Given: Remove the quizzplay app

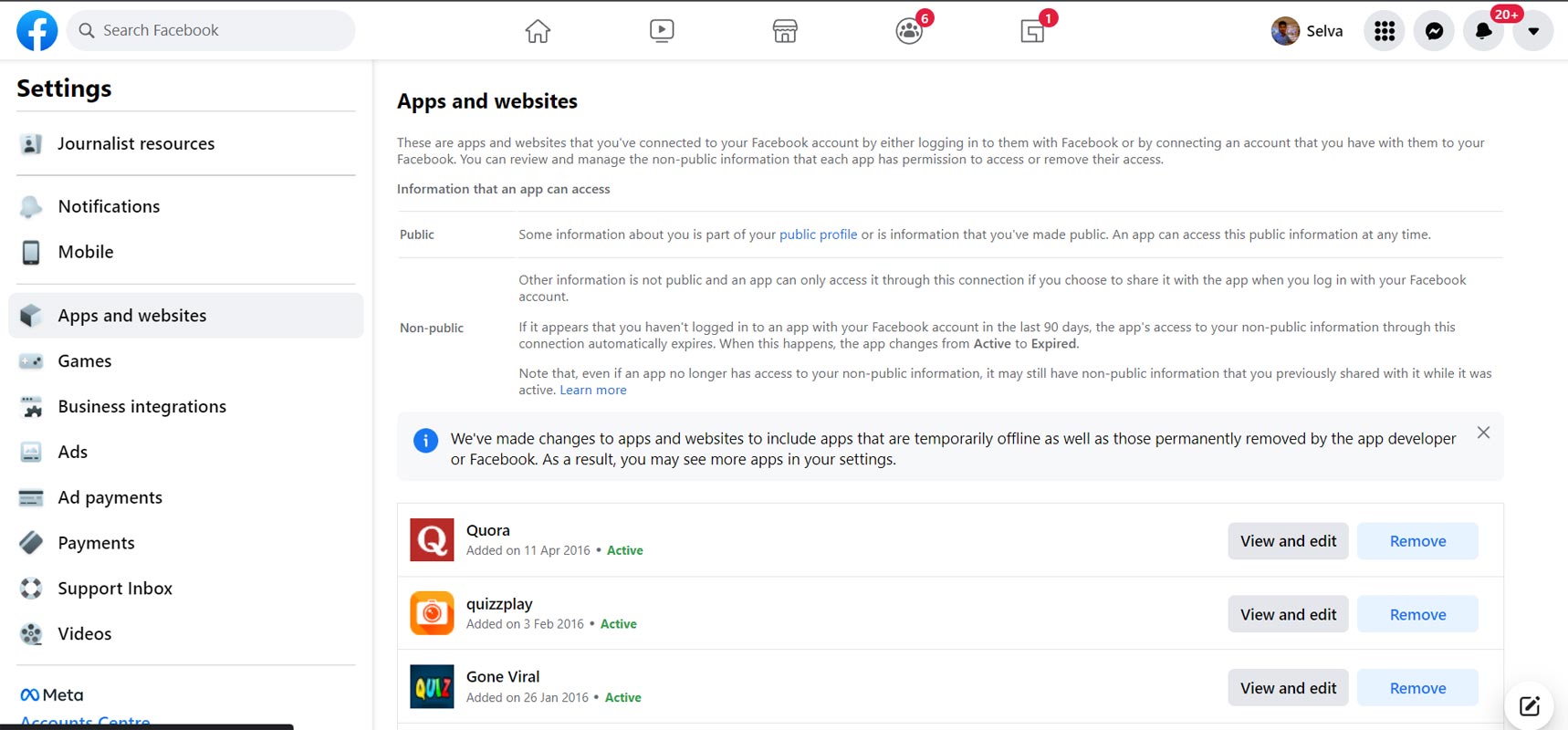Looking at the screenshot, I should (1417, 614).
